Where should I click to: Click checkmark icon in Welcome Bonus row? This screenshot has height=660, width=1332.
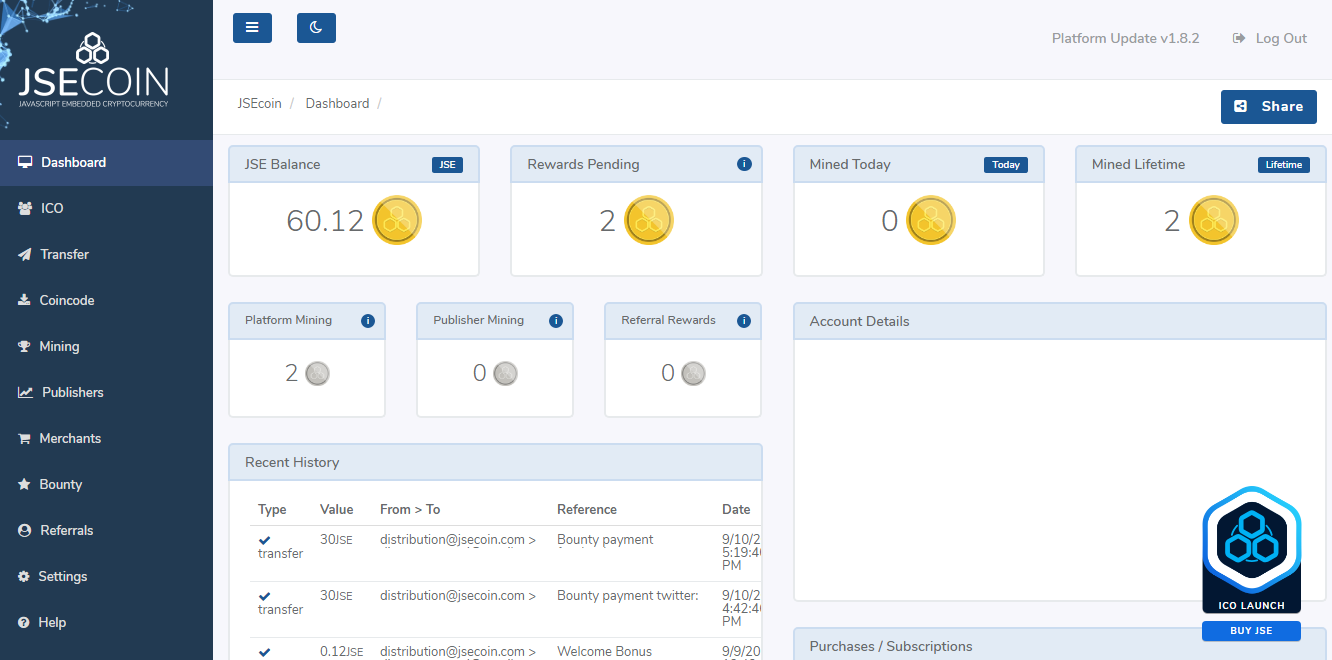[265, 652]
